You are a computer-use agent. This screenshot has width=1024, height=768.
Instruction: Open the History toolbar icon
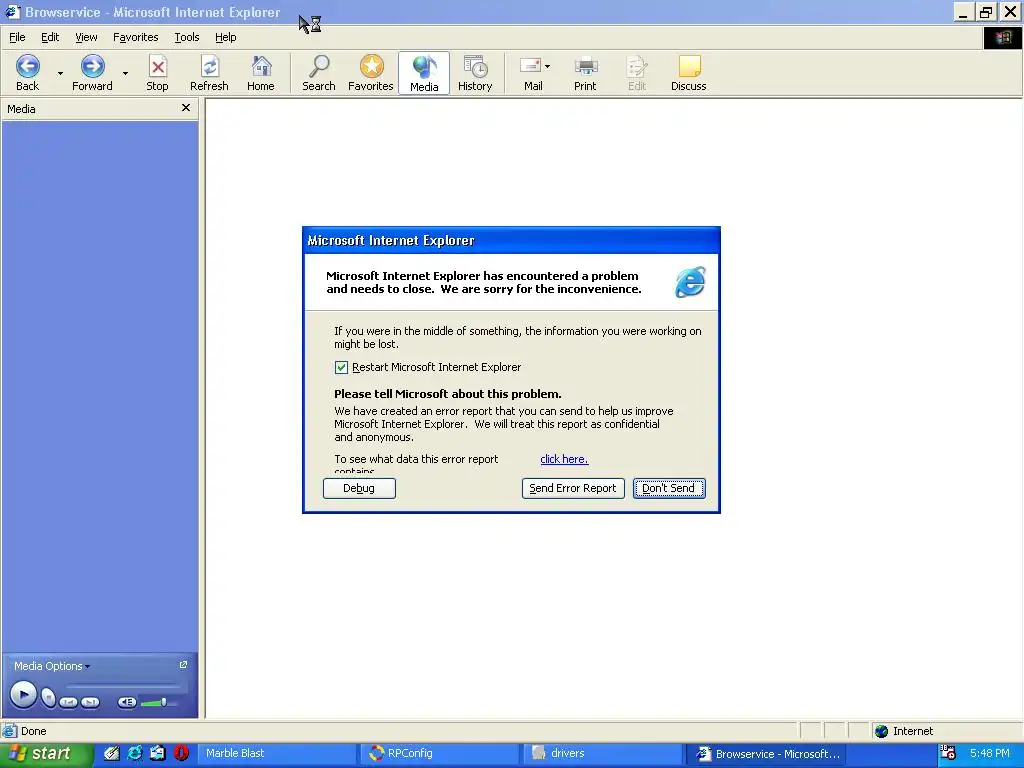tap(475, 67)
